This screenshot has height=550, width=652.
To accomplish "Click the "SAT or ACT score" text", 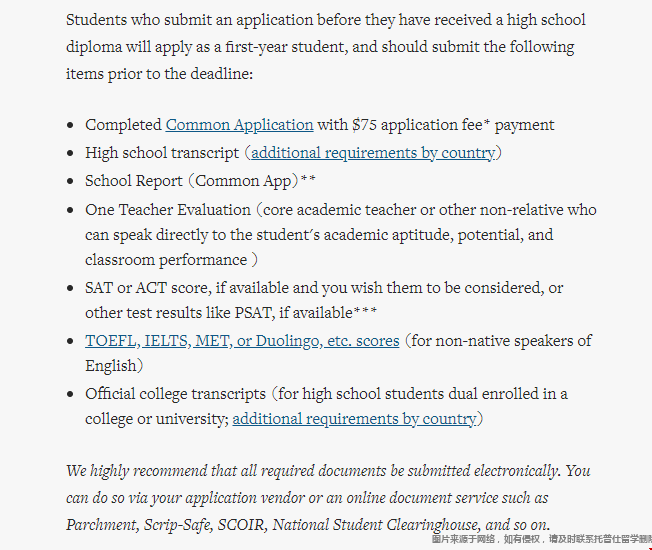I will pyautogui.click(x=150, y=288).
